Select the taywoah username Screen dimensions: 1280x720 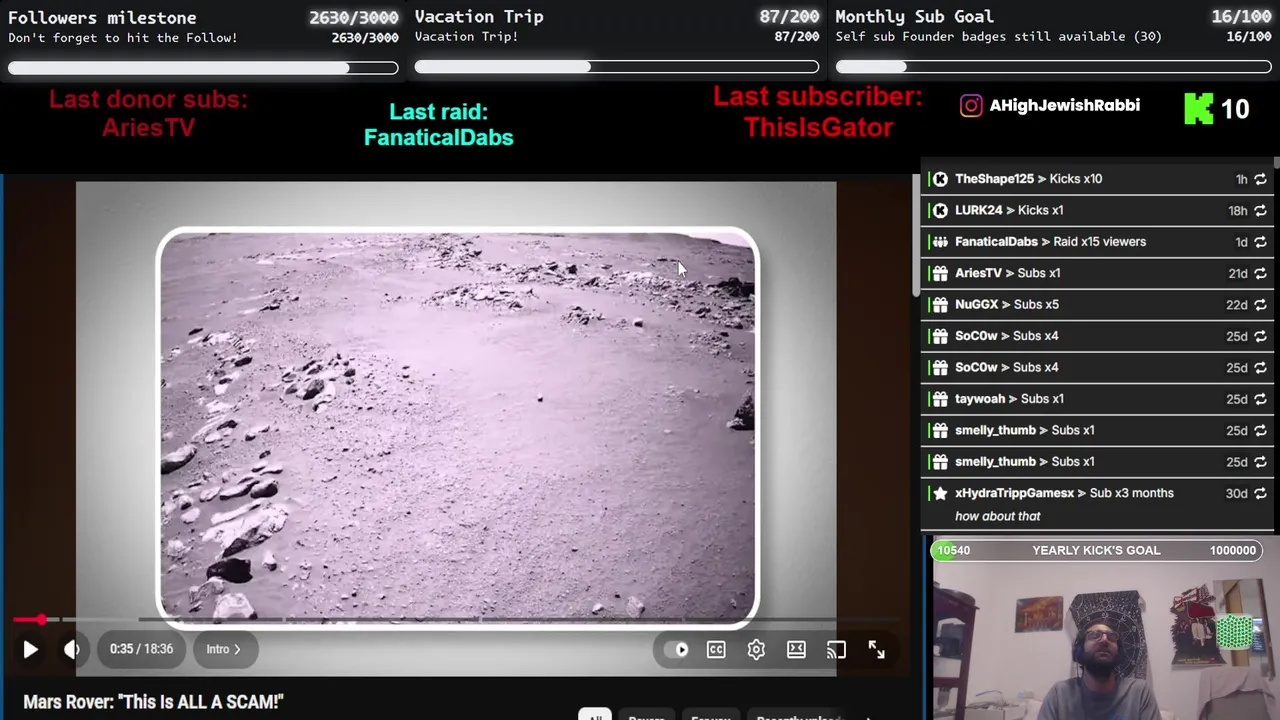980,399
